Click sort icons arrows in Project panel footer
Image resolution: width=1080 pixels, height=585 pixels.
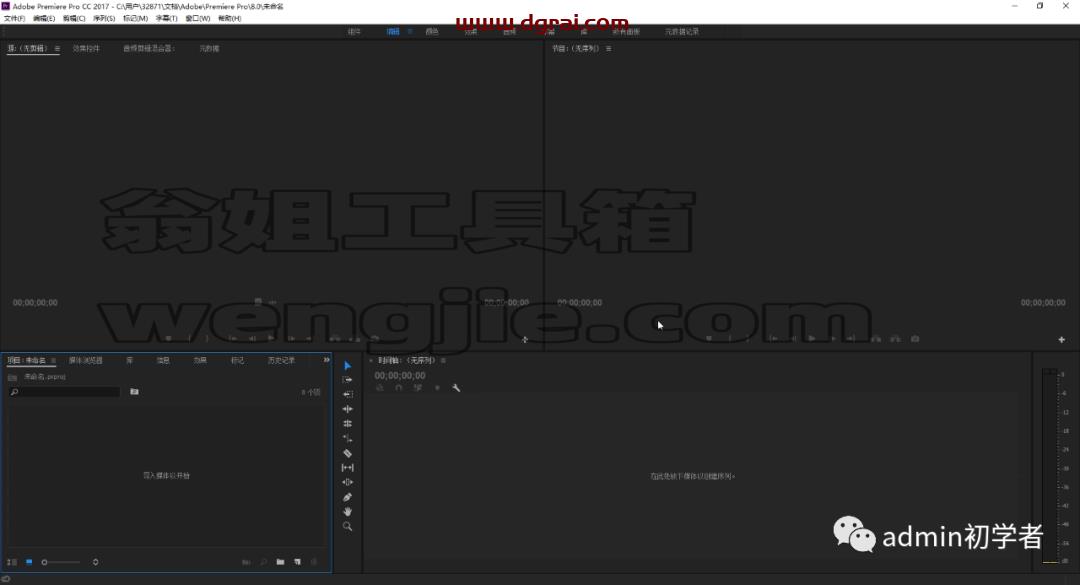tap(95, 562)
